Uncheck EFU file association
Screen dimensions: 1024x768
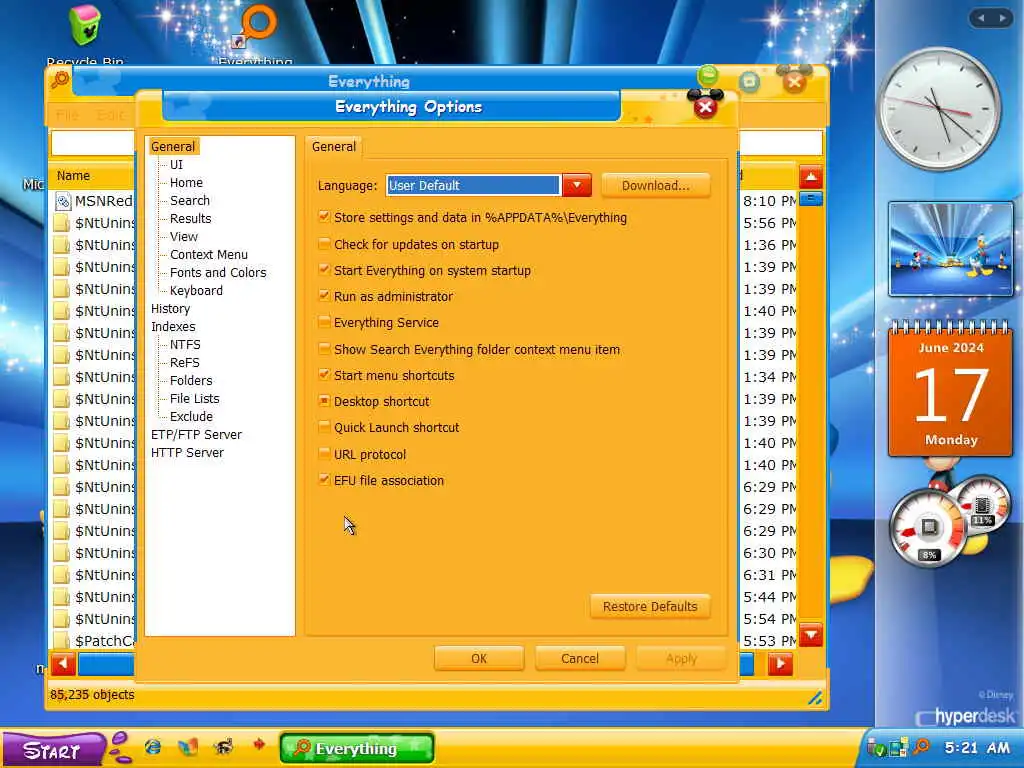click(x=324, y=479)
